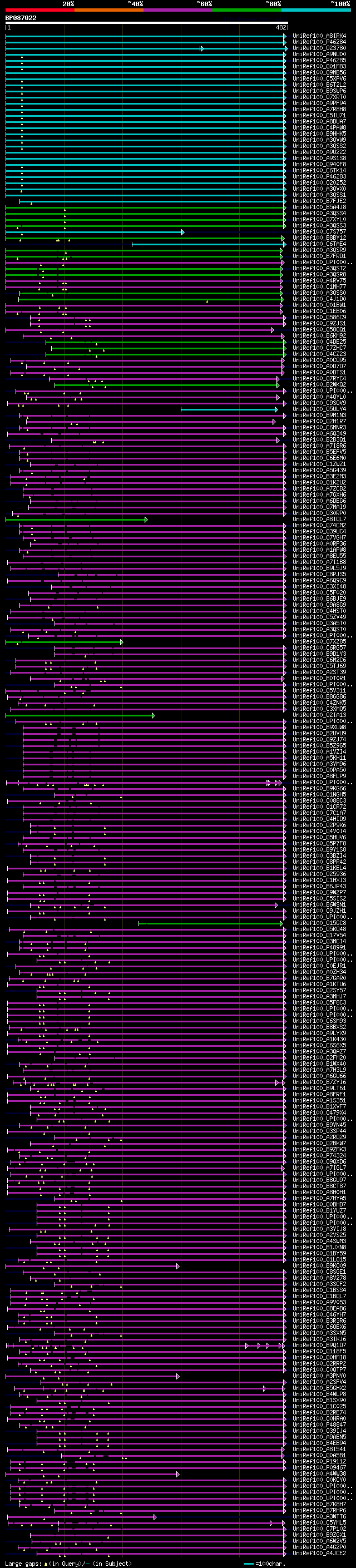Viewport: 356px width, 1568px height.
Task: Click the UniRef100_A4JCE2 label
Action: tap(319, 1553)
